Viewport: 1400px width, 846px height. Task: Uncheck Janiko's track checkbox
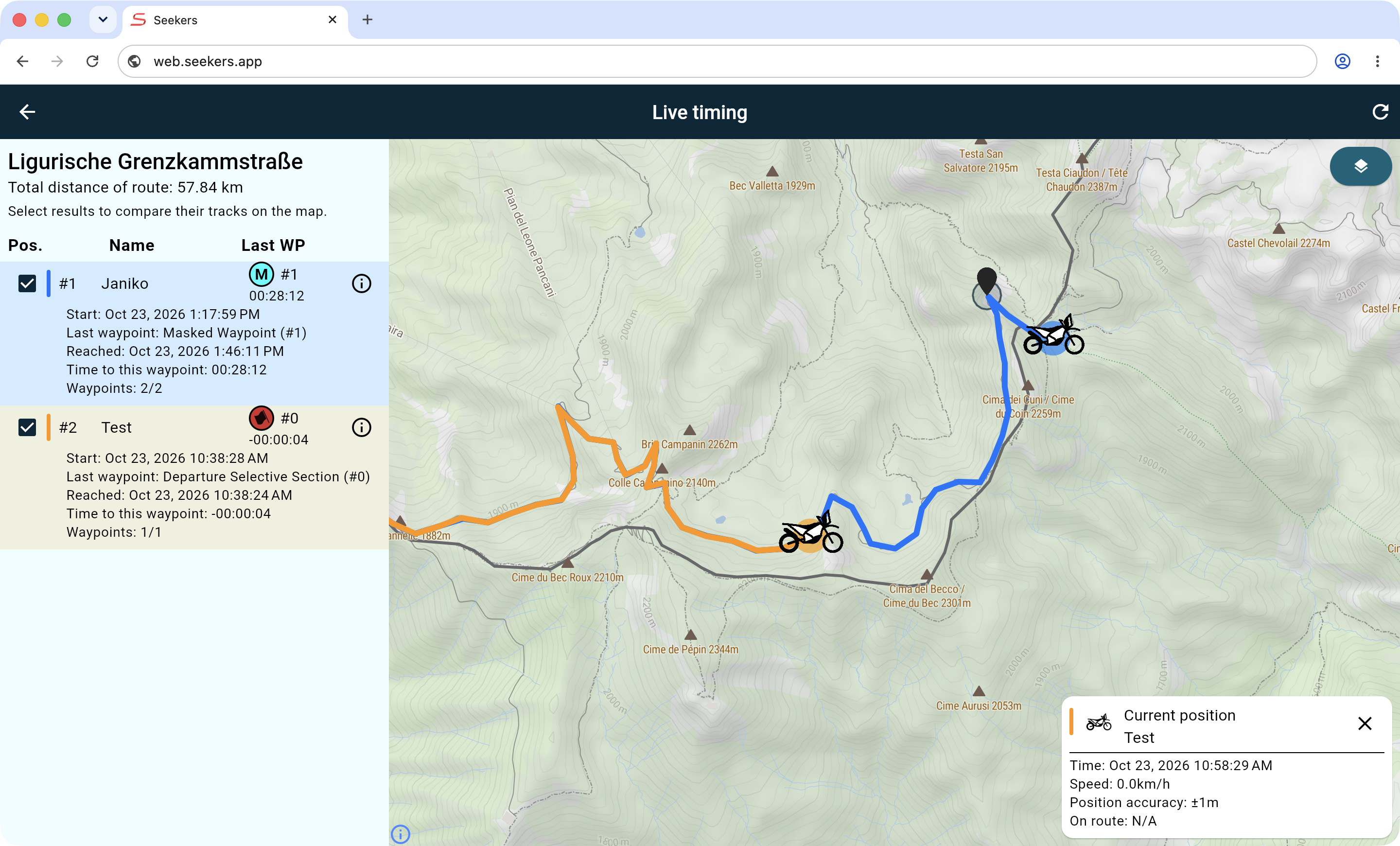coord(27,283)
